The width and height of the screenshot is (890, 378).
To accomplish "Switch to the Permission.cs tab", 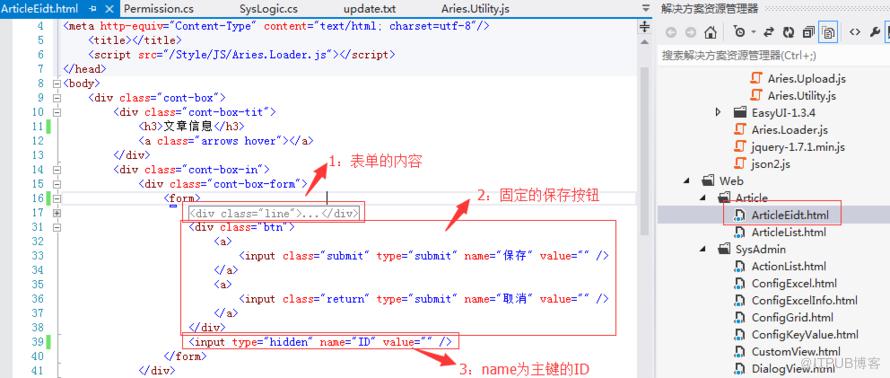I will (158, 9).
